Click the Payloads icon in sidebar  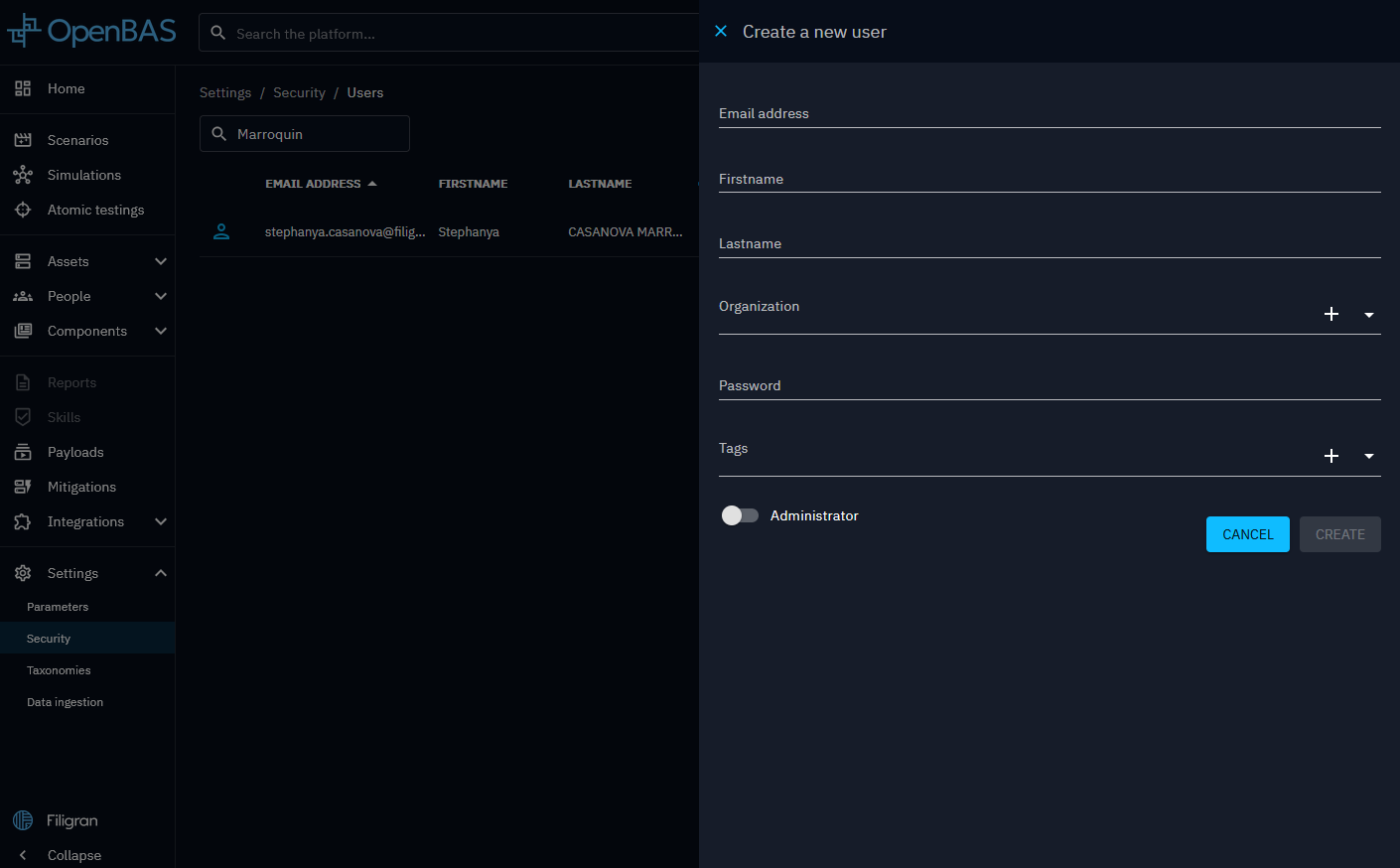pyautogui.click(x=23, y=452)
